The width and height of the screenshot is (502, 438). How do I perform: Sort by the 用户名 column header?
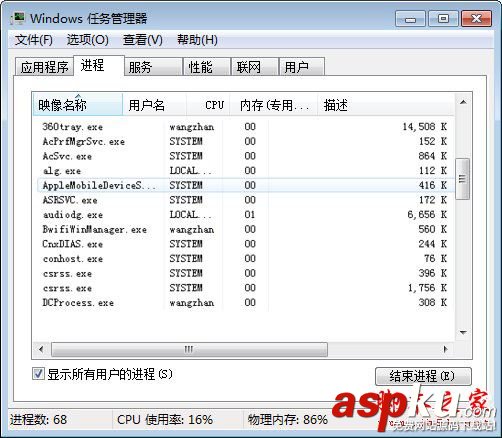click(154, 105)
